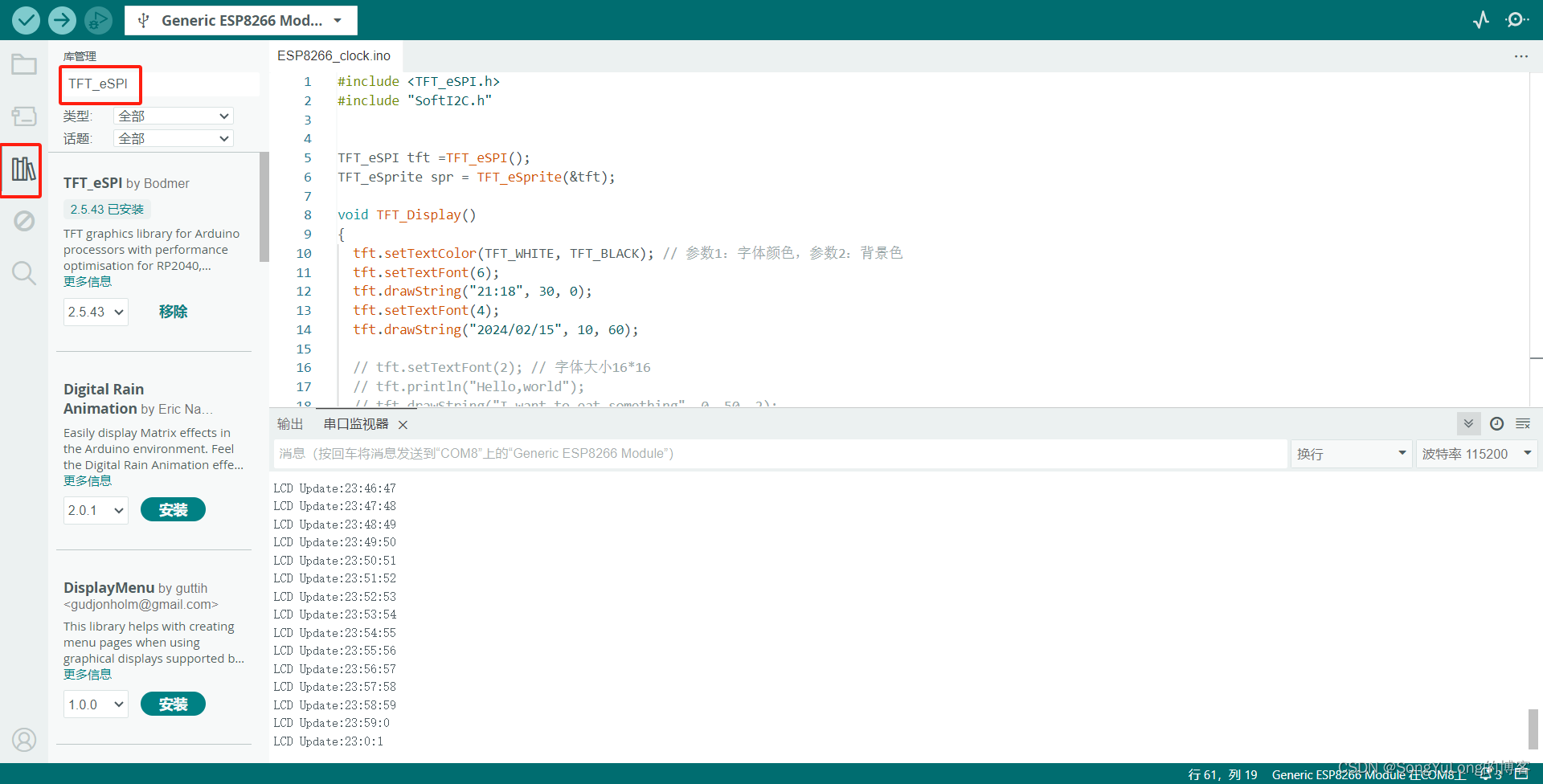The width and height of the screenshot is (1543, 784).
Task: Click the library search field containing TFT_eSPI
Action: click(x=161, y=84)
